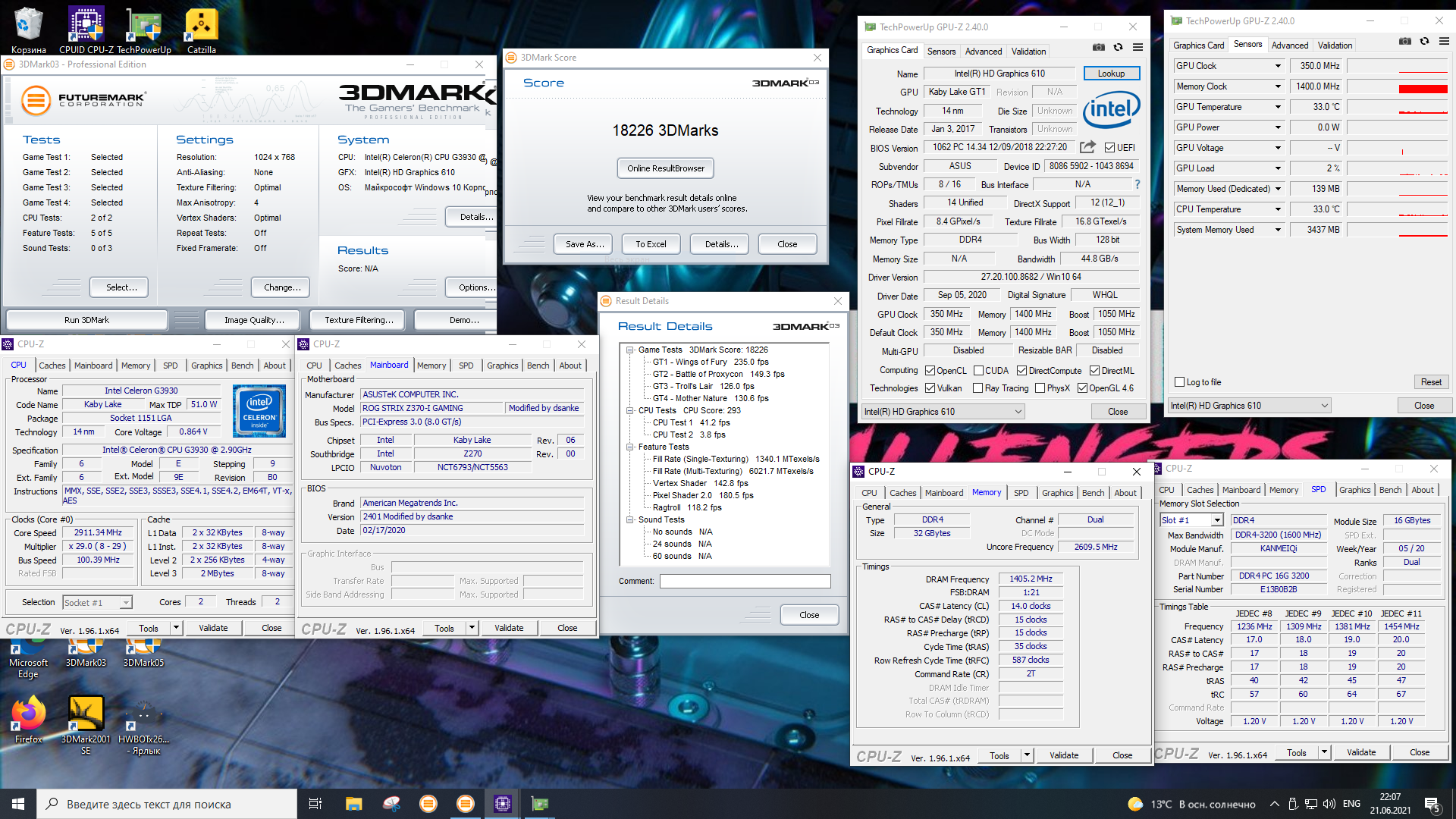The width and height of the screenshot is (1456, 819).
Task: Click the screenshot camera icon in GPU-Z Graphics Card window
Action: (1098, 47)
